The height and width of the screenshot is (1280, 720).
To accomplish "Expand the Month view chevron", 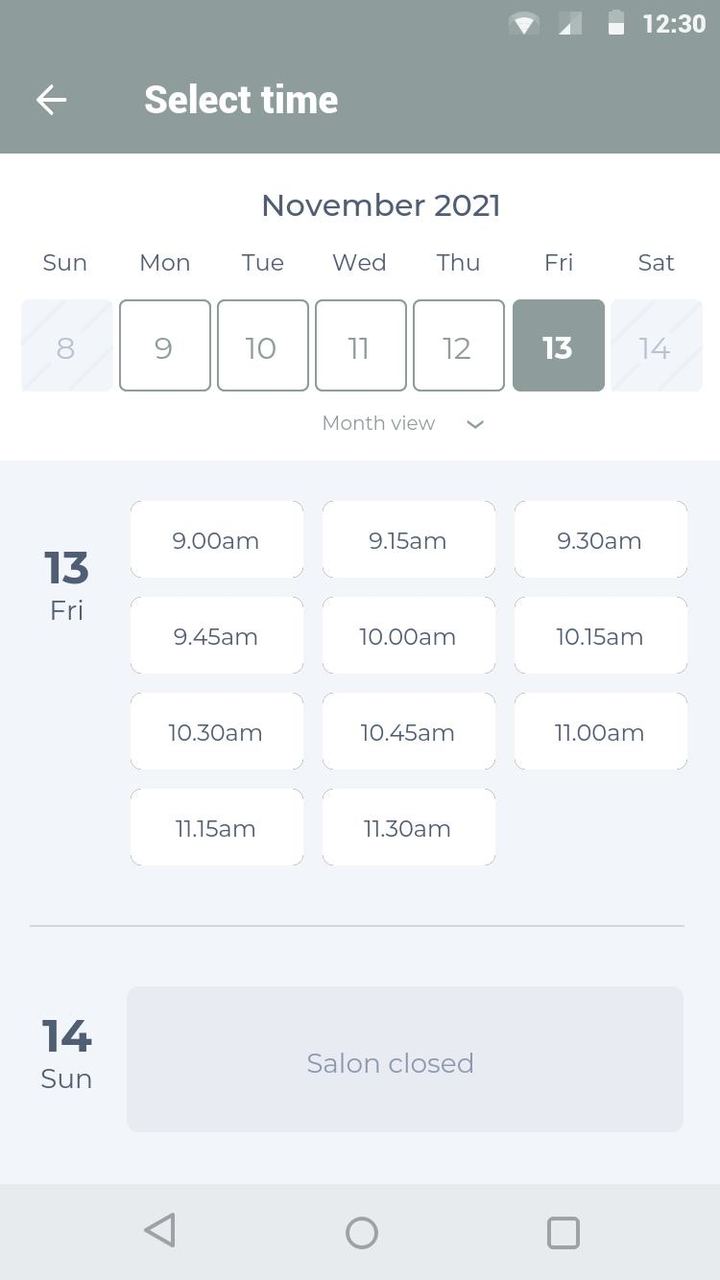I will click(x=476, y=424).
